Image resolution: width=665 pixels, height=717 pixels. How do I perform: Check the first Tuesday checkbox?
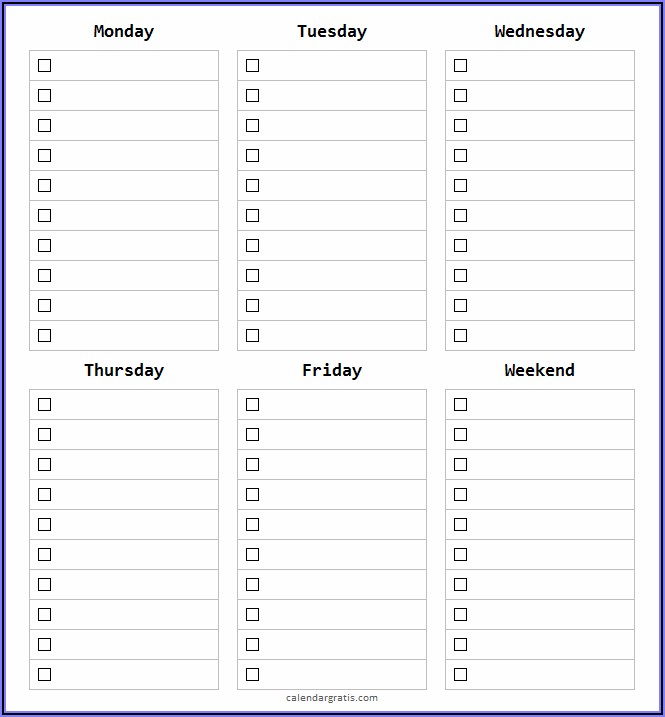(x=252, y=66)
